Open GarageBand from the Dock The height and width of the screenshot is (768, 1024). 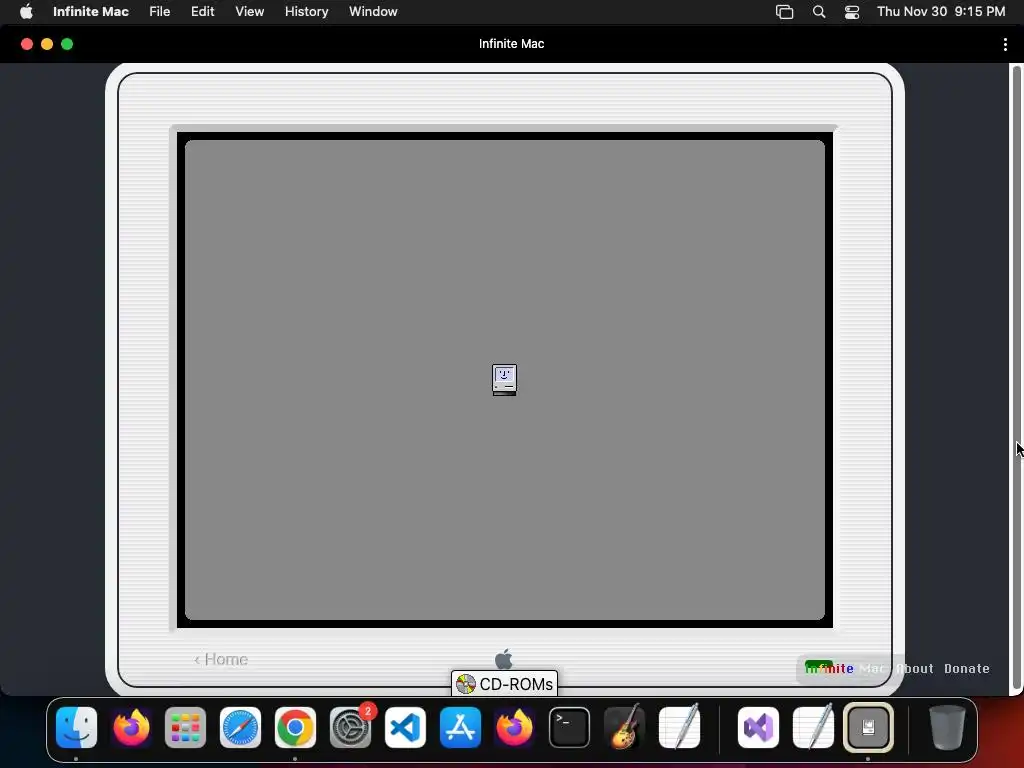pos(624,727)
